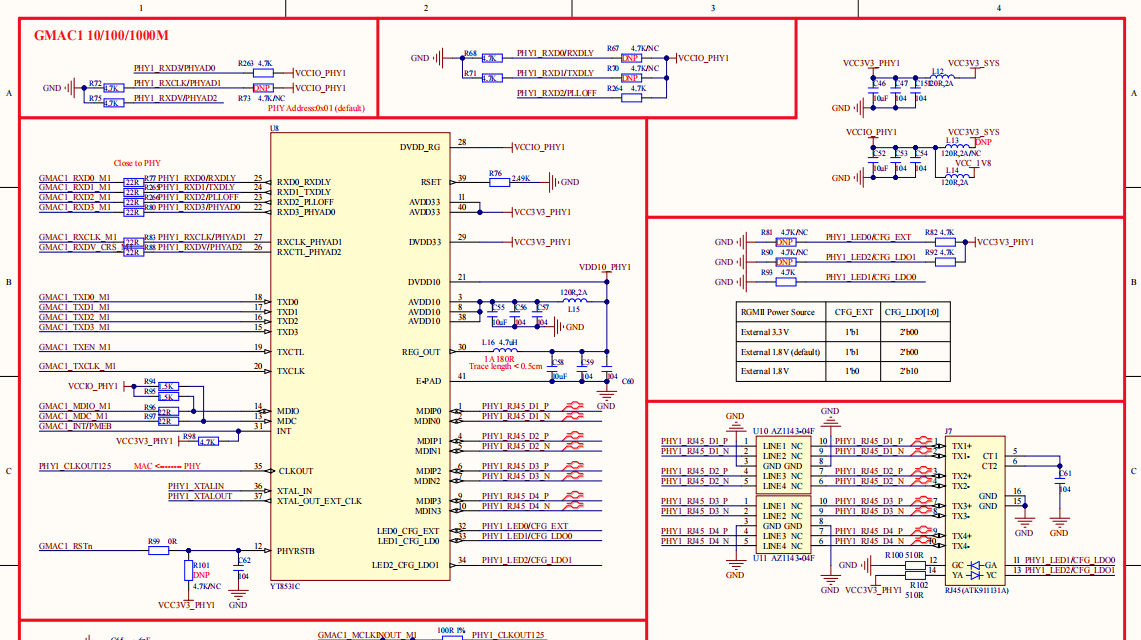Select the VDD10_PHY1 power label

click(606, 268)
